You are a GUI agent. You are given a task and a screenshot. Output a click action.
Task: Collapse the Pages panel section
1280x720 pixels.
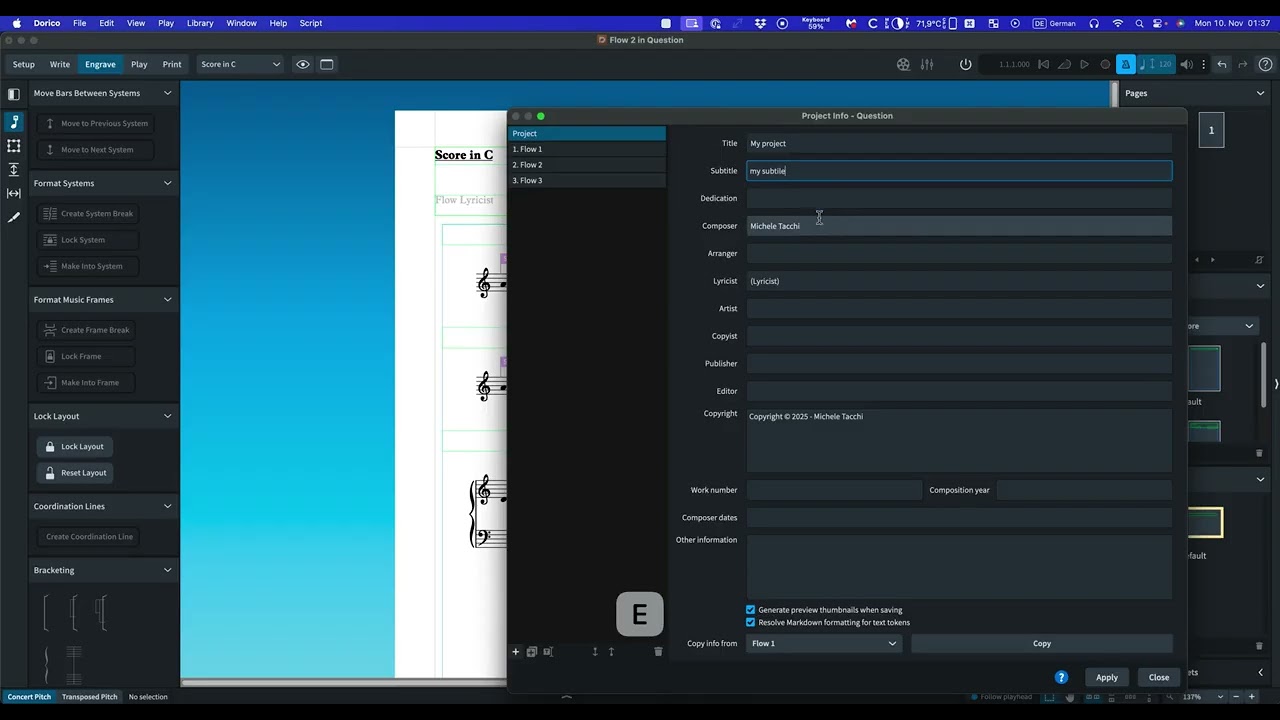[x=1260, y=93]
